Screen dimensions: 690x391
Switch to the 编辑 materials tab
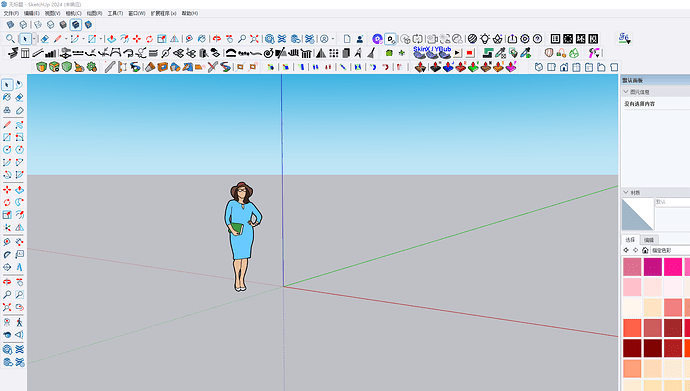pos(649,240)
